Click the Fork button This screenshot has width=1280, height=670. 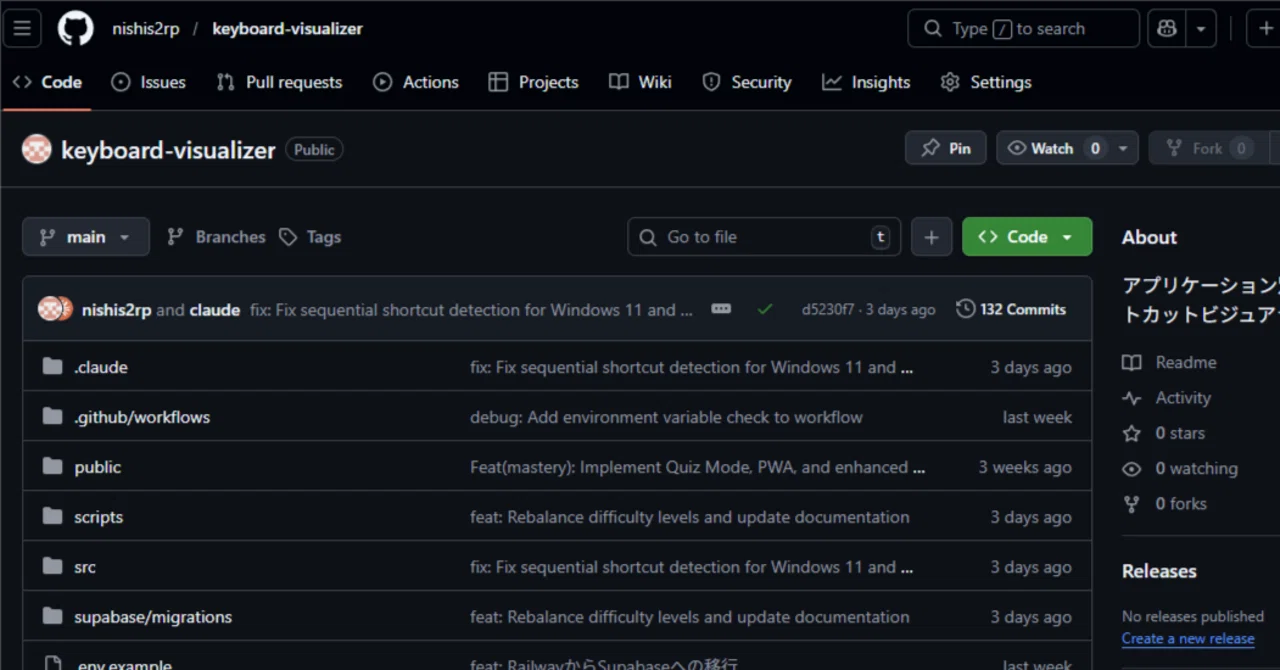(1207, 148)
